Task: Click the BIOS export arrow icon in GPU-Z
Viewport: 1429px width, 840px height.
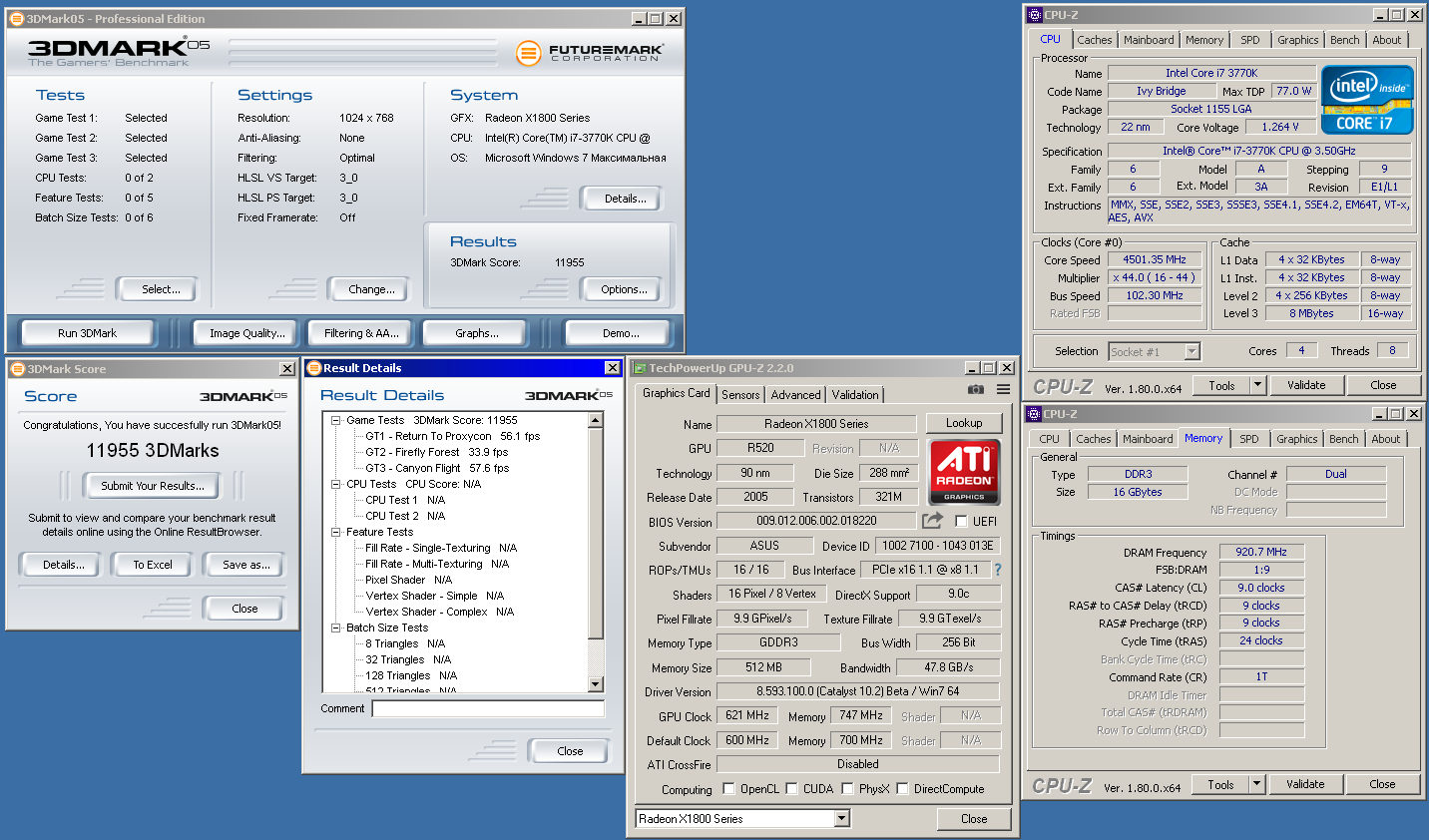Action: [x=932, y=520]
